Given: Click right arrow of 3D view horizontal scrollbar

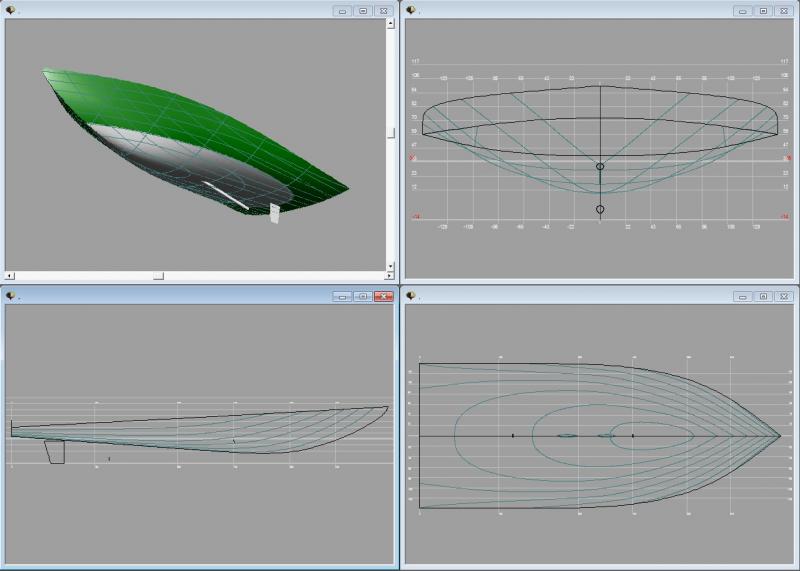Looking at the screenshot, I should (x=378, y=275).
